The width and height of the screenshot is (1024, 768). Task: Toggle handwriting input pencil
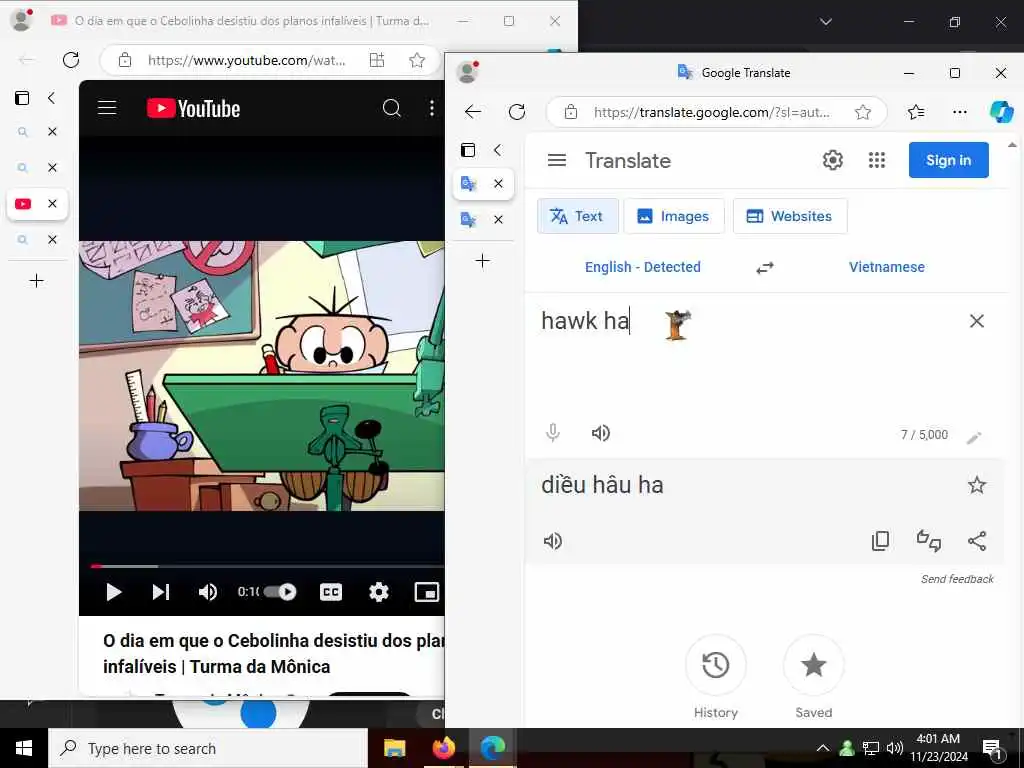coord(973,438)
